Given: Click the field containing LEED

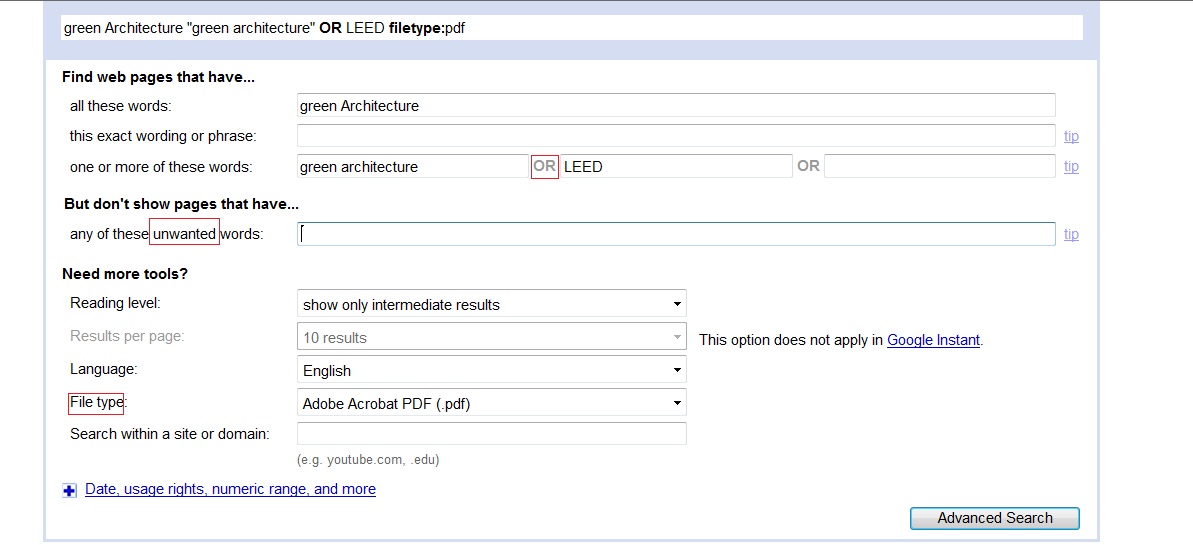Looking at the screenshot, I should 676,167.
